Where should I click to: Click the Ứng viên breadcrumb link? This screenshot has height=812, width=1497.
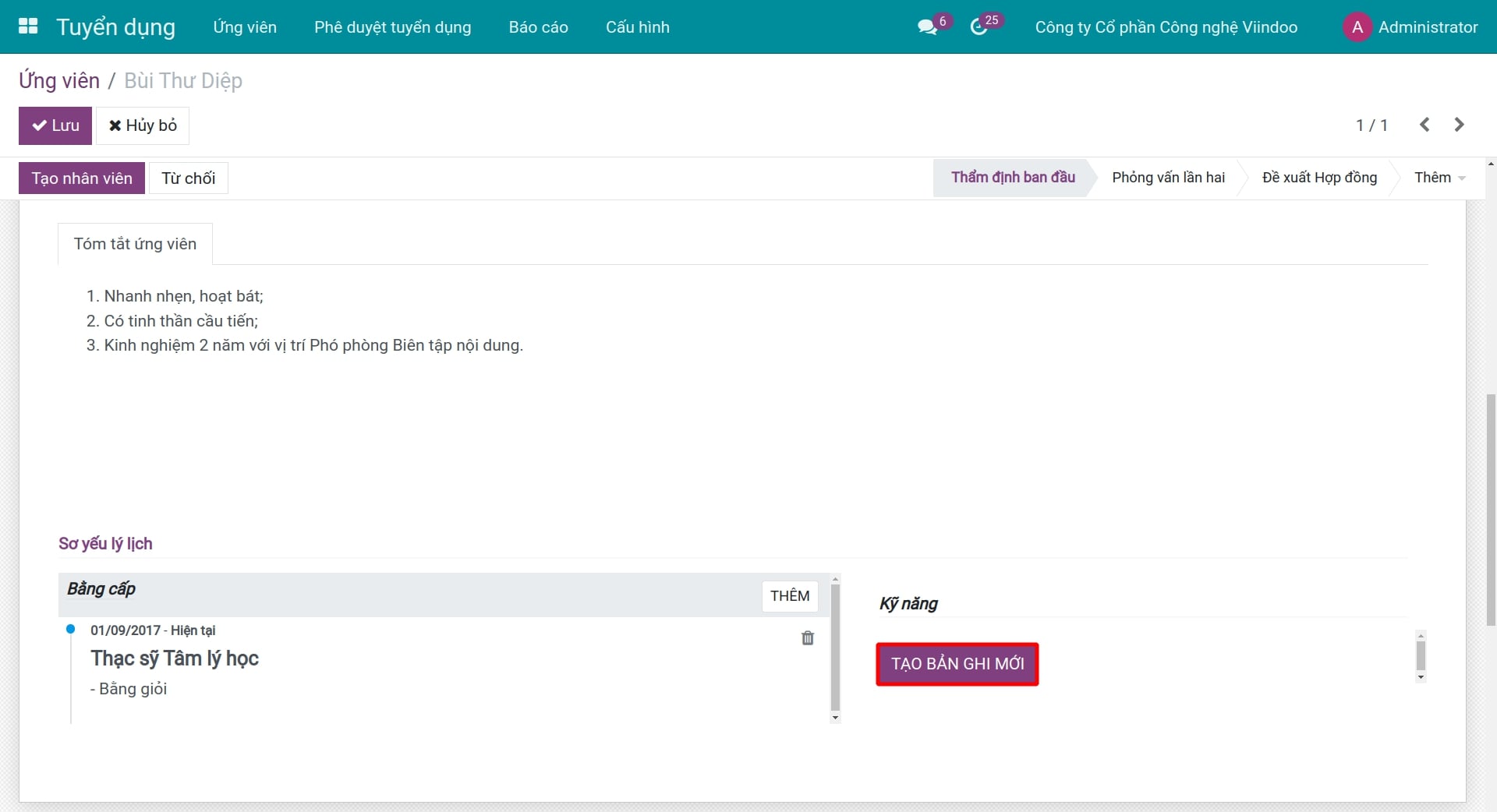[59, 81]
